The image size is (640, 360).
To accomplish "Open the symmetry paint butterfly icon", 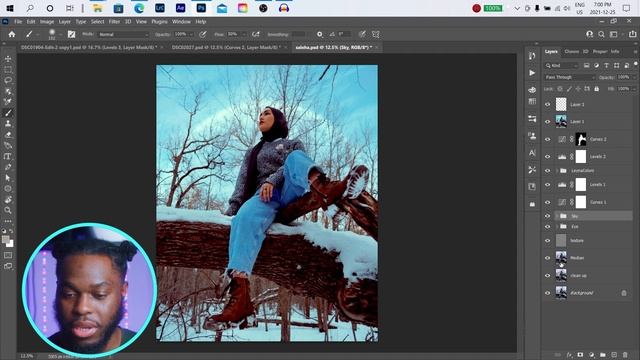I will pyautogui.click(x=376, y=34).
